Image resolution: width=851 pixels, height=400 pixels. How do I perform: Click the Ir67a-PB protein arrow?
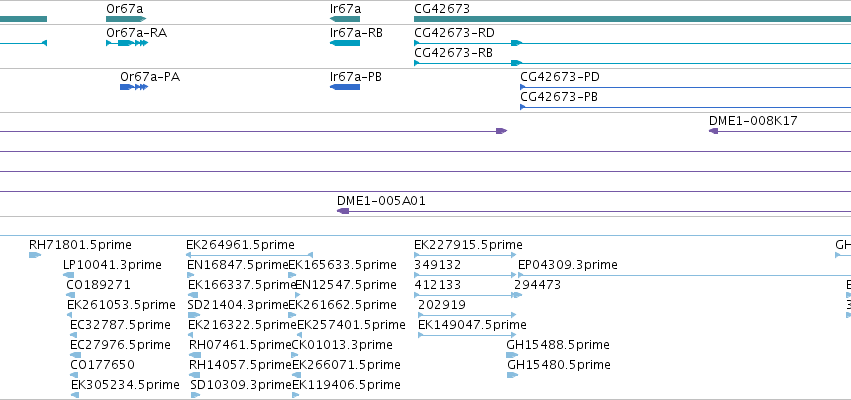[344, 87]
